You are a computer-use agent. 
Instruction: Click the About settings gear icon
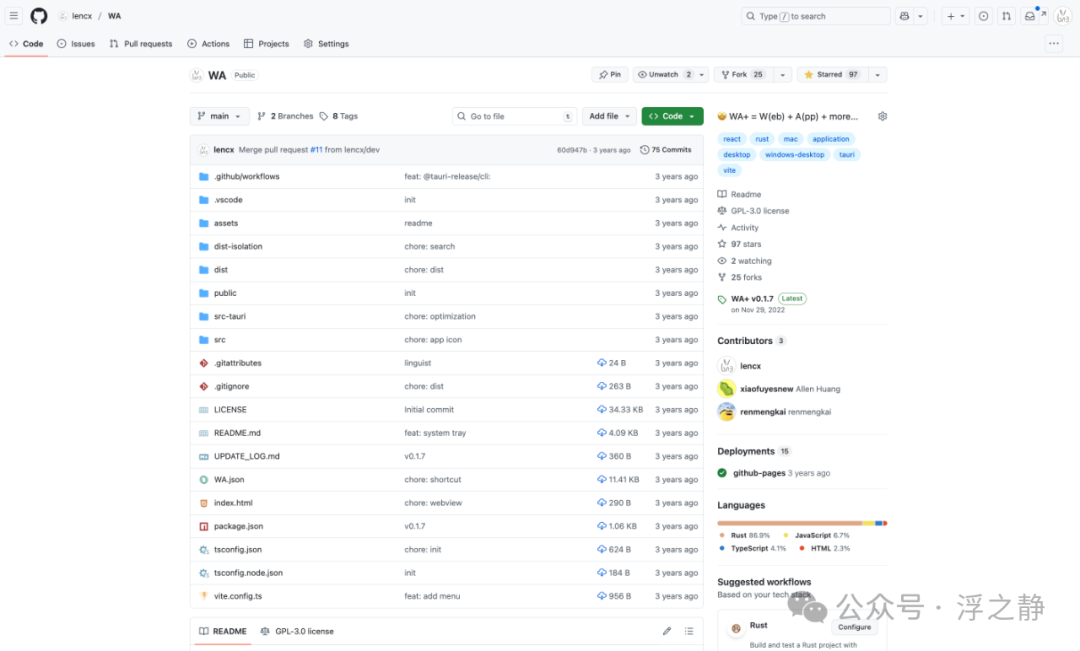coord(882,116)
